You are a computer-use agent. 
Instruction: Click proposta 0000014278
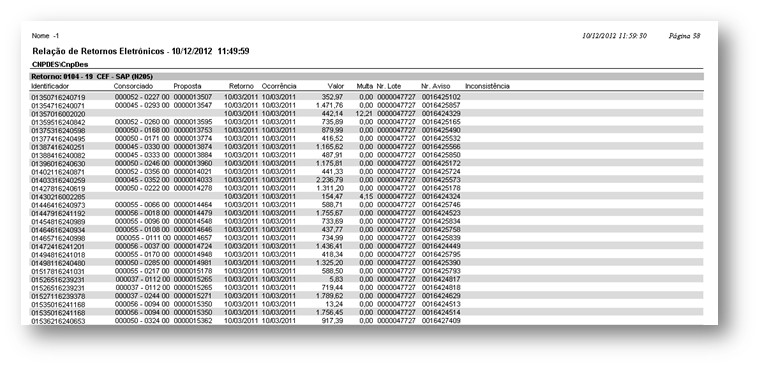[193, 188]
